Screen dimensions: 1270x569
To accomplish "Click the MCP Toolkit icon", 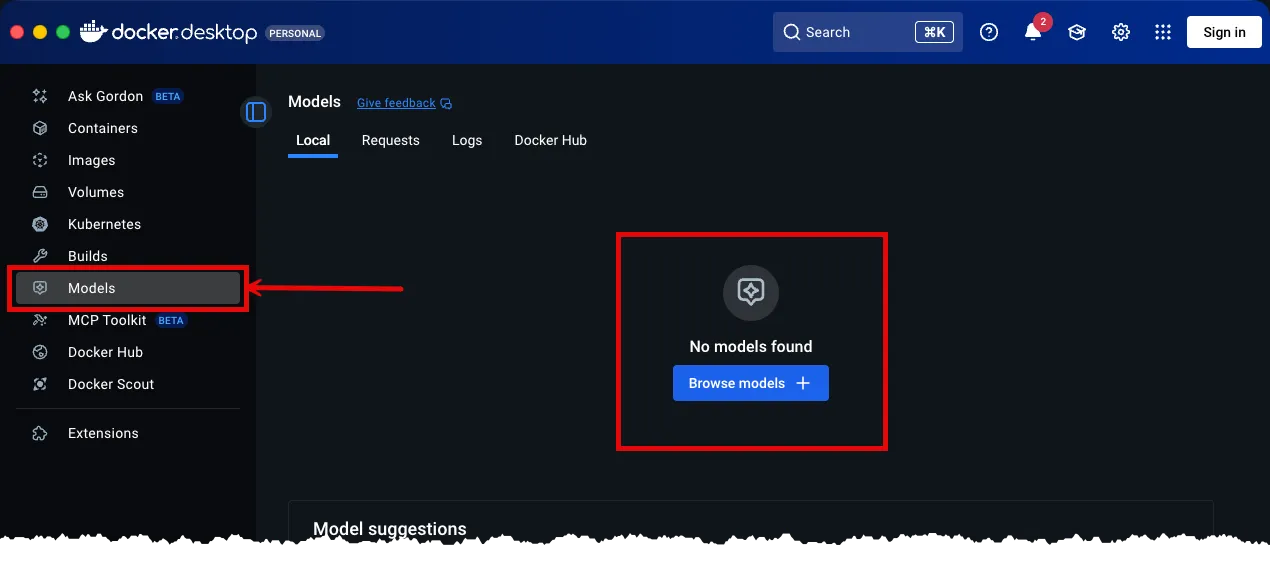I will click(40, 320).
